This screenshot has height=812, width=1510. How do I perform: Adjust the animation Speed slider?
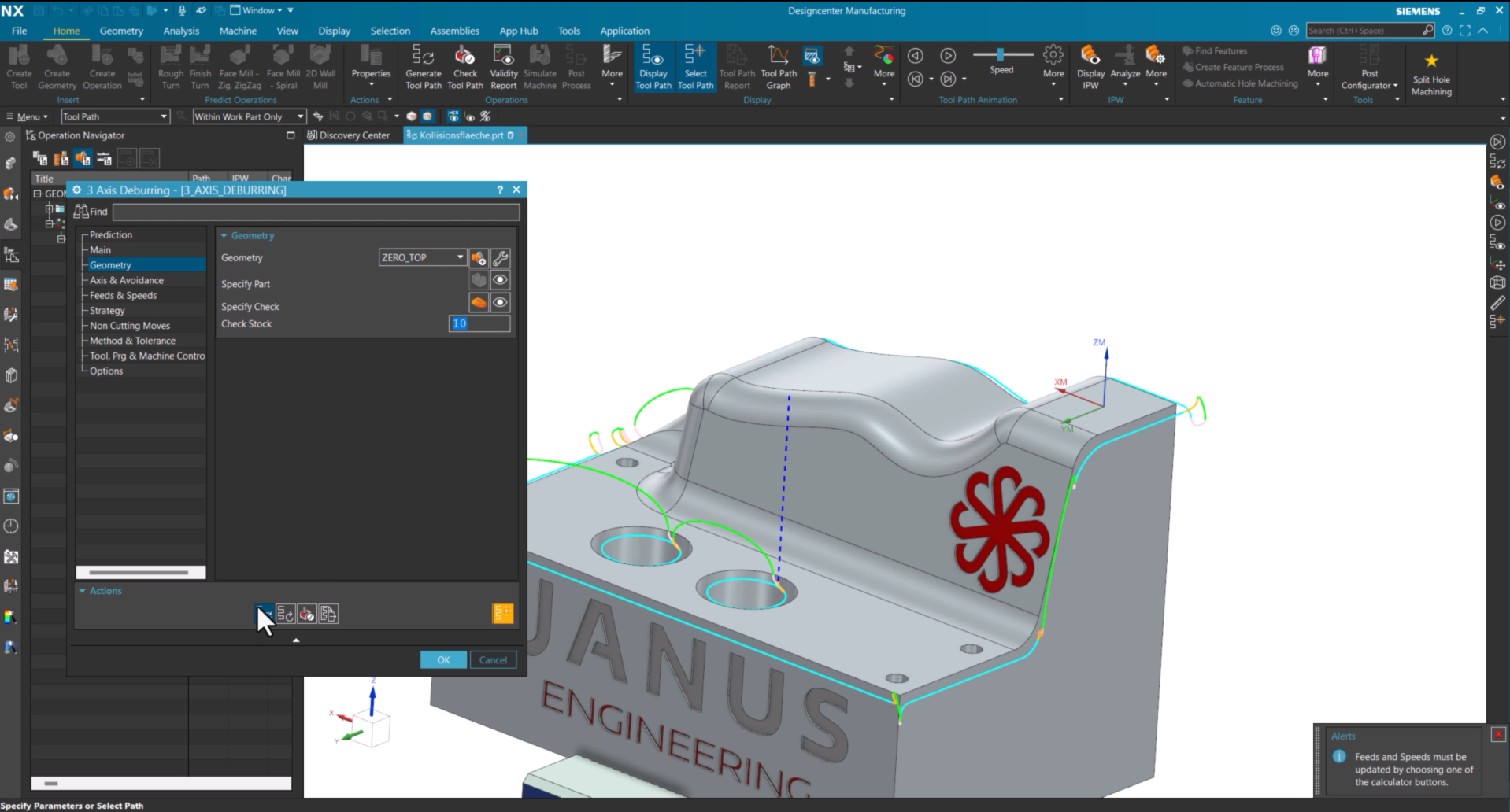pyautogui.click(x=1001, y=54)
